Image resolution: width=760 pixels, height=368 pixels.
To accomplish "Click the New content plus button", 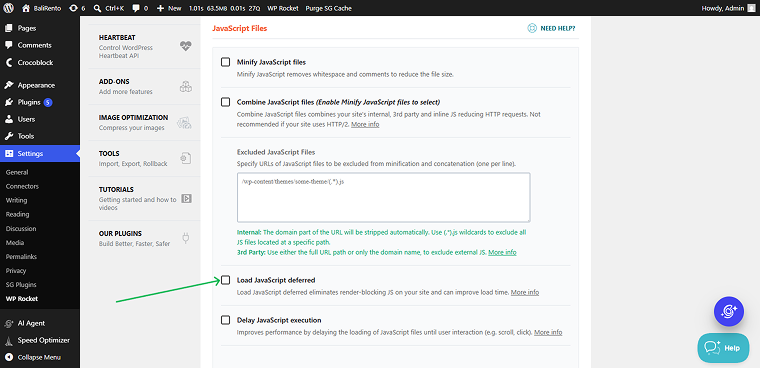I will (169, 8).
